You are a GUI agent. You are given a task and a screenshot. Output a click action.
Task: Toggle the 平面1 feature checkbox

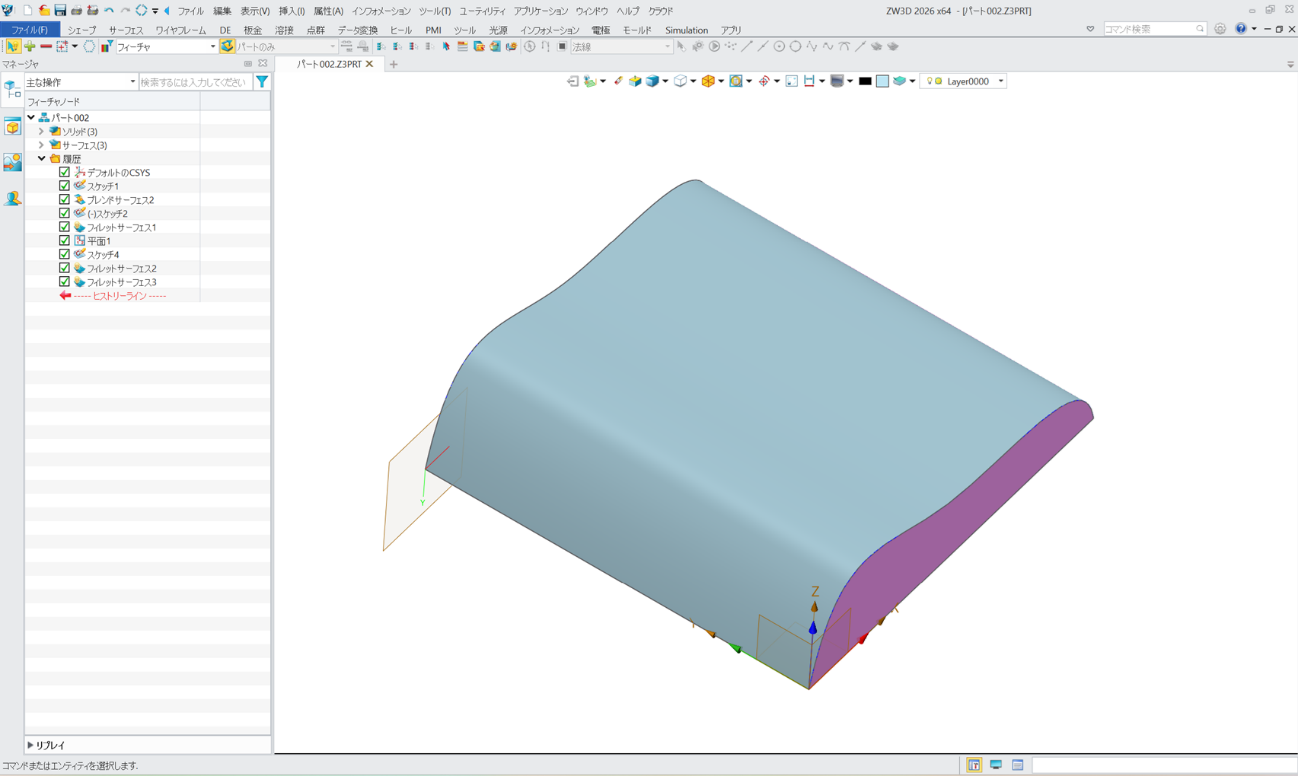65,241
